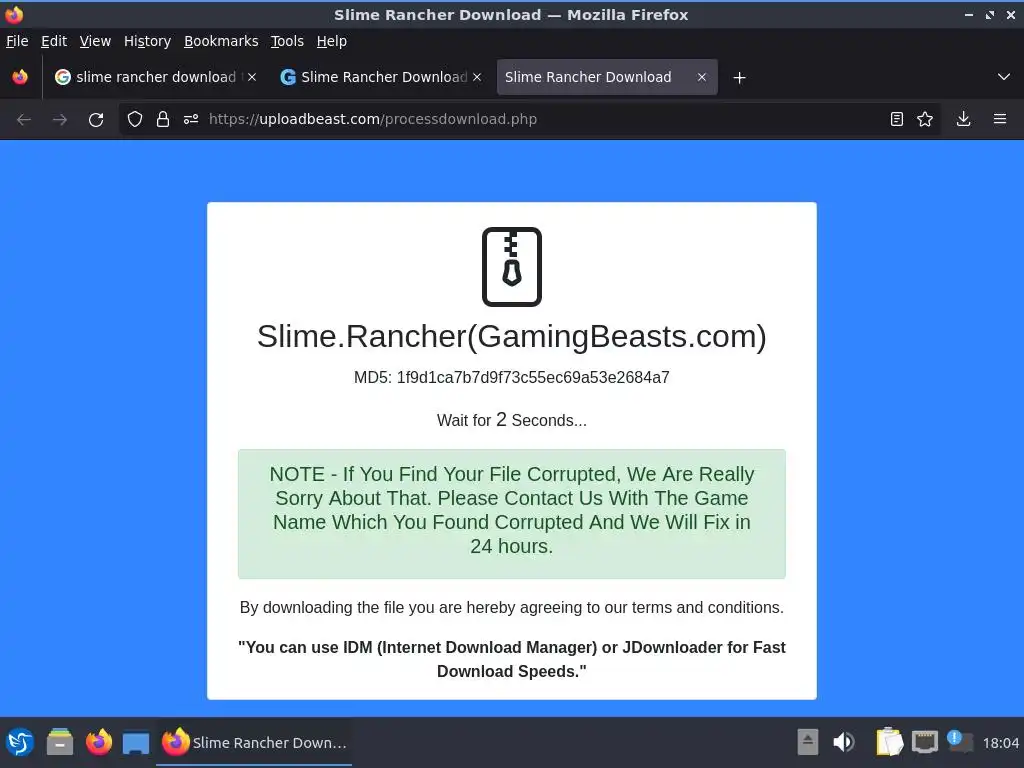Click the 'Wait for 2 Seconds' countdown
The image size is (1024, 768).
(x=511, y=420)
